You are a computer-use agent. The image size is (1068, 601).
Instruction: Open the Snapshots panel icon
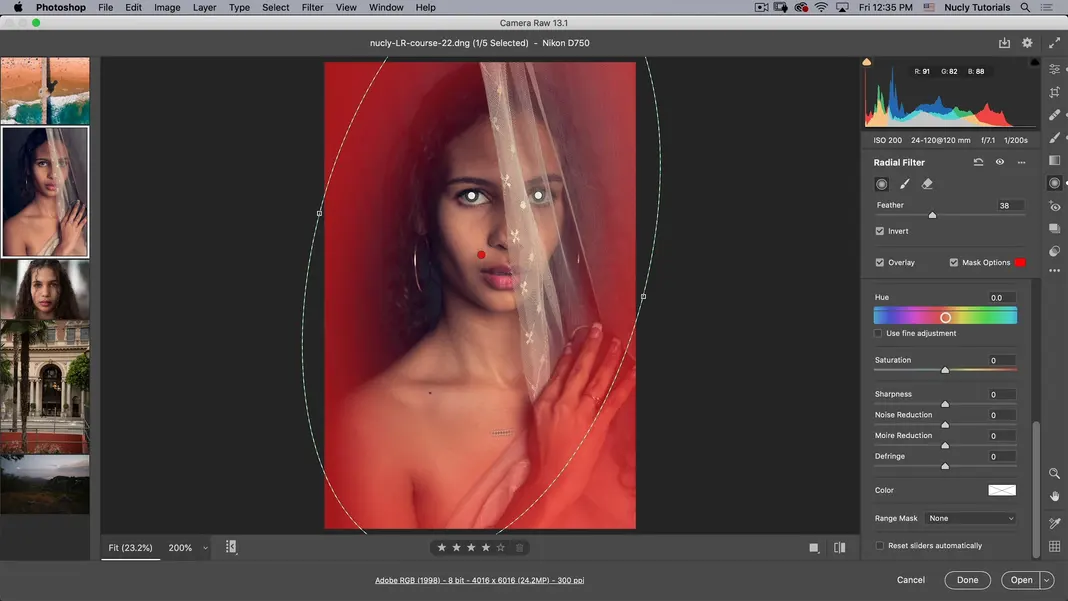click(1054, 228)
